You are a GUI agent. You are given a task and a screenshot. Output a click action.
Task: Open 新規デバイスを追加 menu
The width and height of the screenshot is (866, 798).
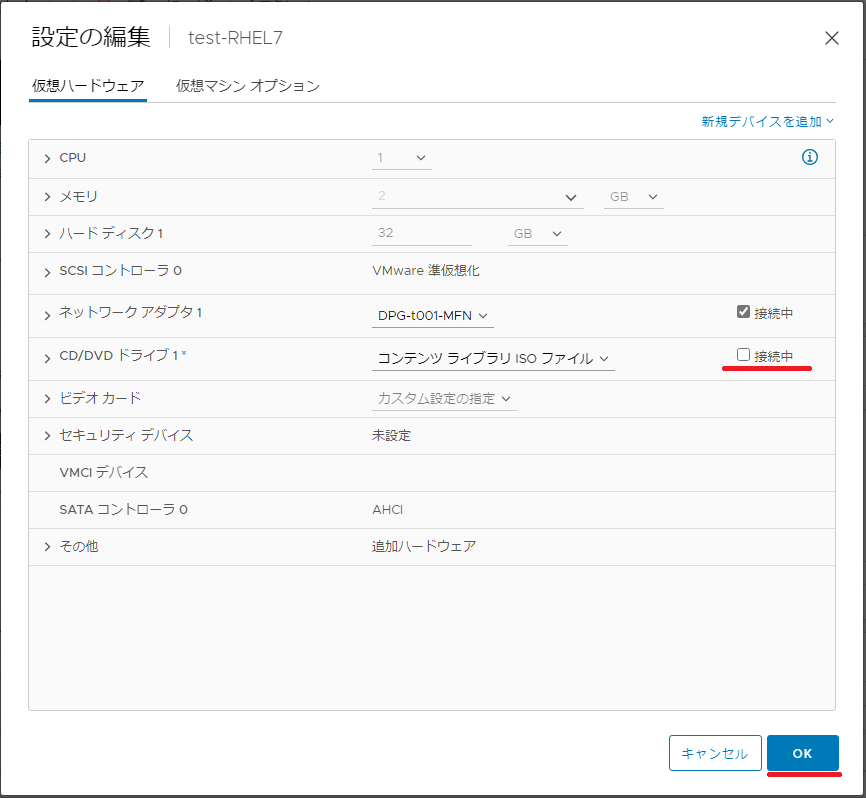click(767, 121)
